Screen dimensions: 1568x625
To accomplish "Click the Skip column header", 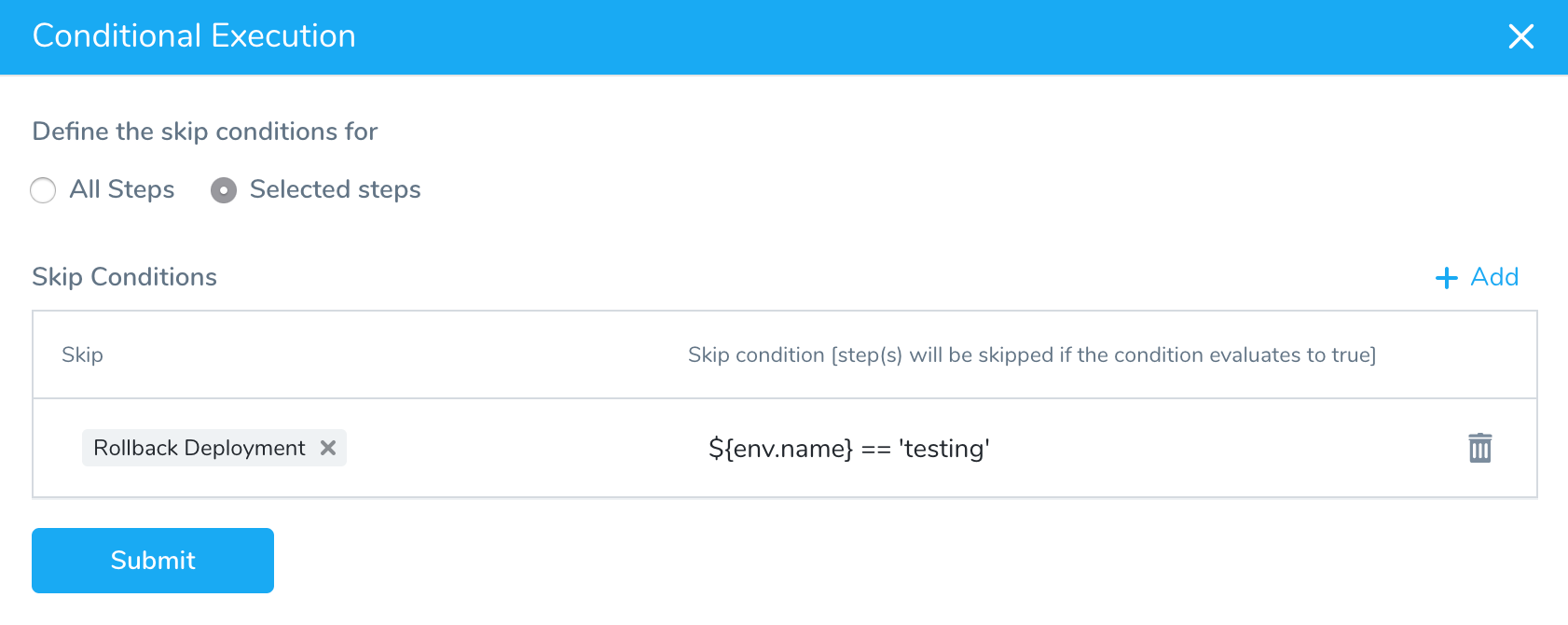I will (x=82, y=354).
